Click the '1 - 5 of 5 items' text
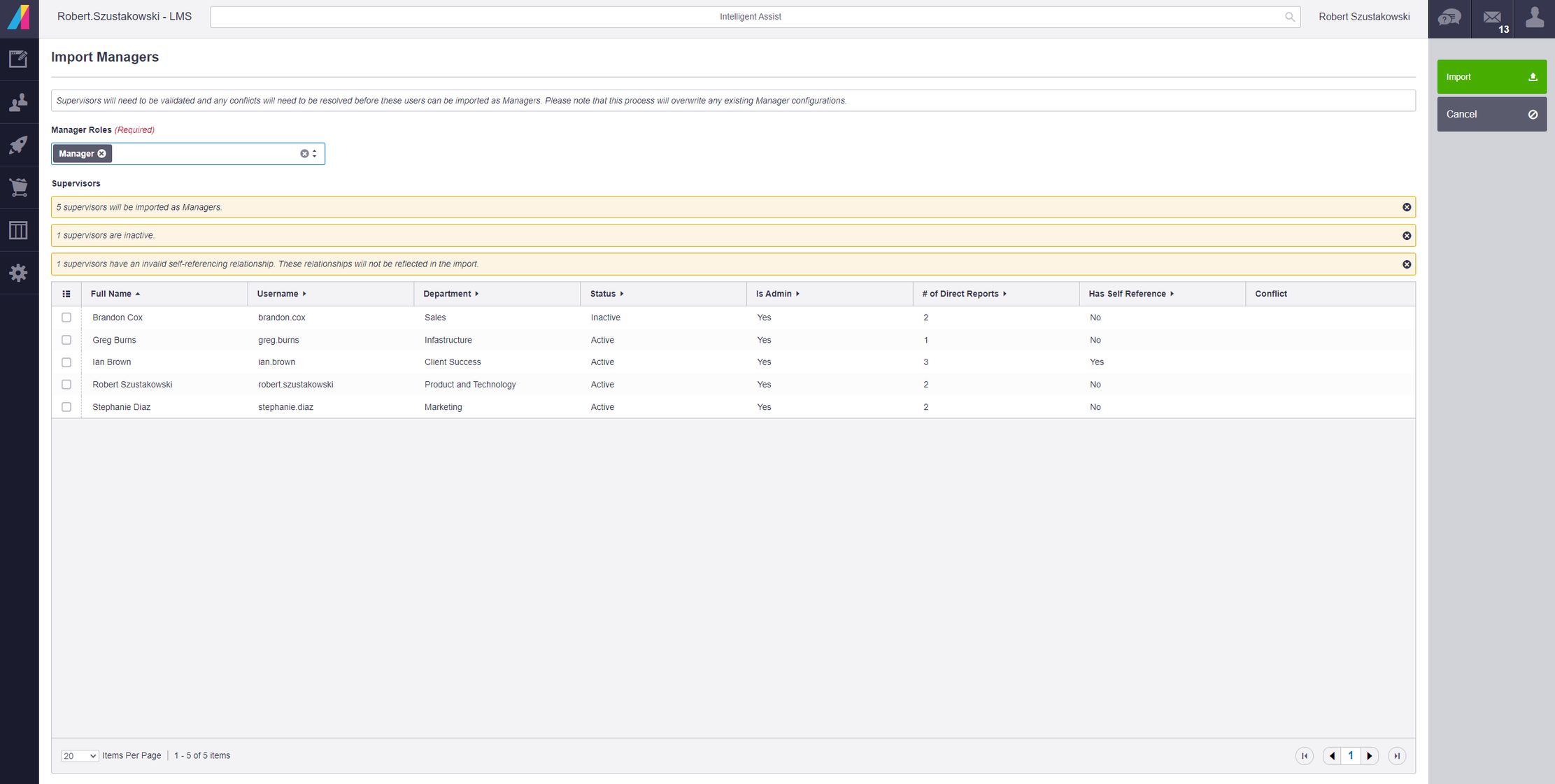1555x784 pixels. click(202, 756)
